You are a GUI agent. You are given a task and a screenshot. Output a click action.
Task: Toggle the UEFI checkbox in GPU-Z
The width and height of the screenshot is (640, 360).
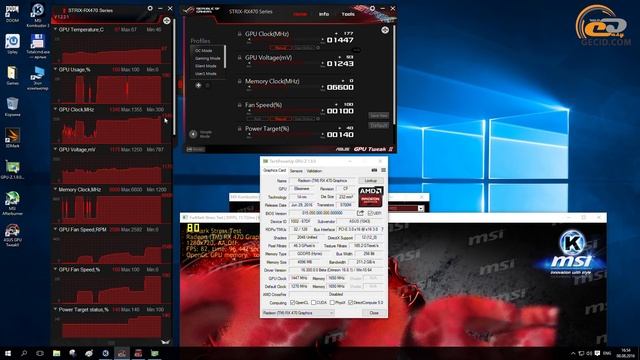tap(370, 213)
